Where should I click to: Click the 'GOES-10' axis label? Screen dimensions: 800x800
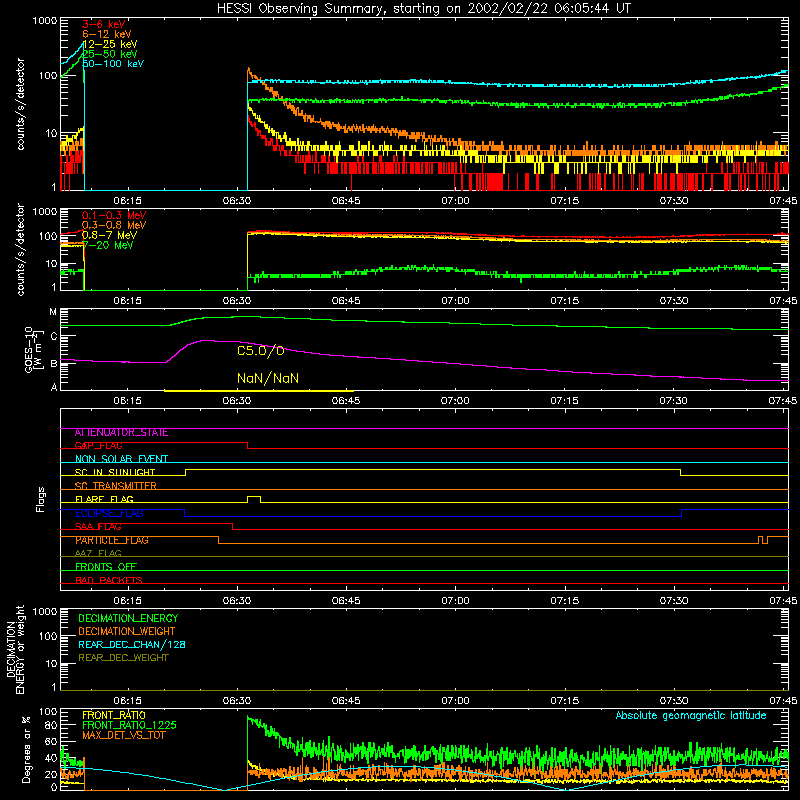point(29,349)
